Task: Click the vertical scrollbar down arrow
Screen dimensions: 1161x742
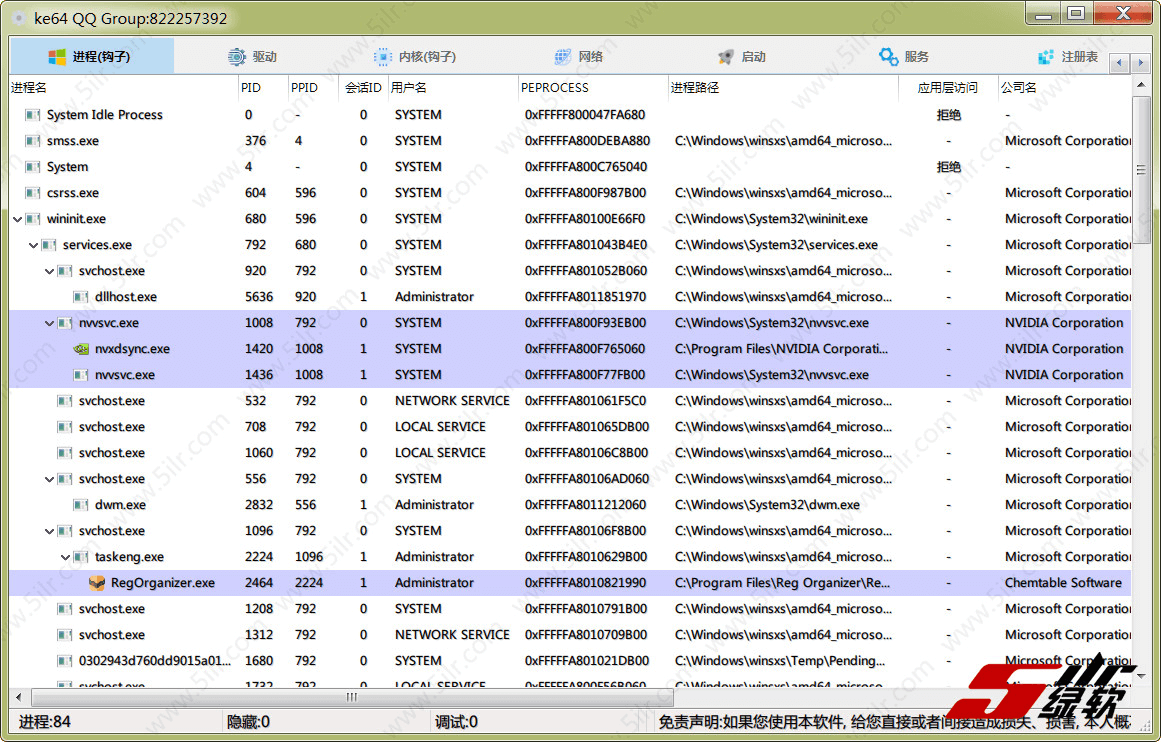Action: (x=1142, y=676)
